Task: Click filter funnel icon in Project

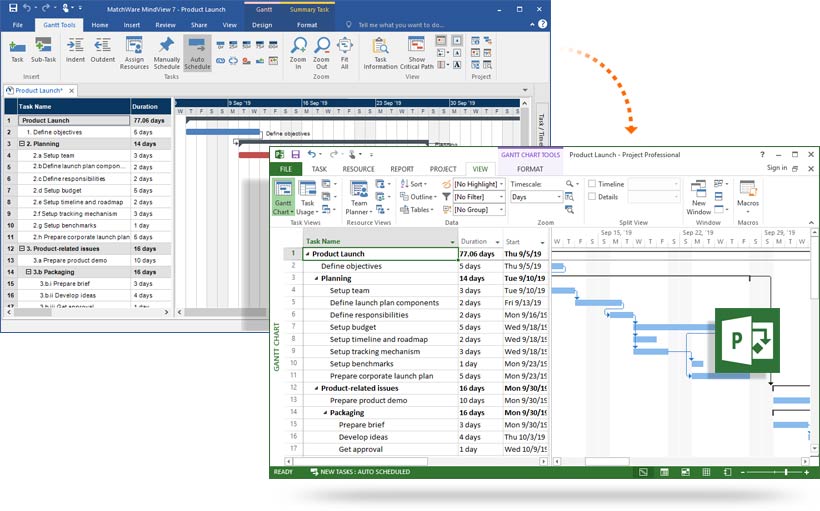Action: click(446, 197)
